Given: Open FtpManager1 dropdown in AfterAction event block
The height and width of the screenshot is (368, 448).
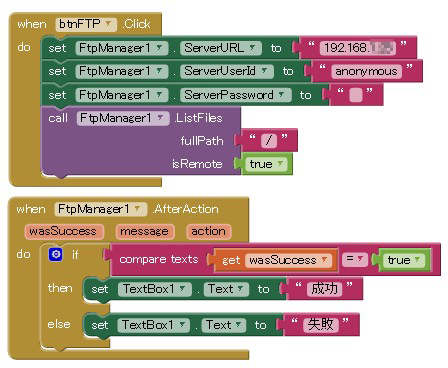Looking at the screenshot, I should coord(100,209).
